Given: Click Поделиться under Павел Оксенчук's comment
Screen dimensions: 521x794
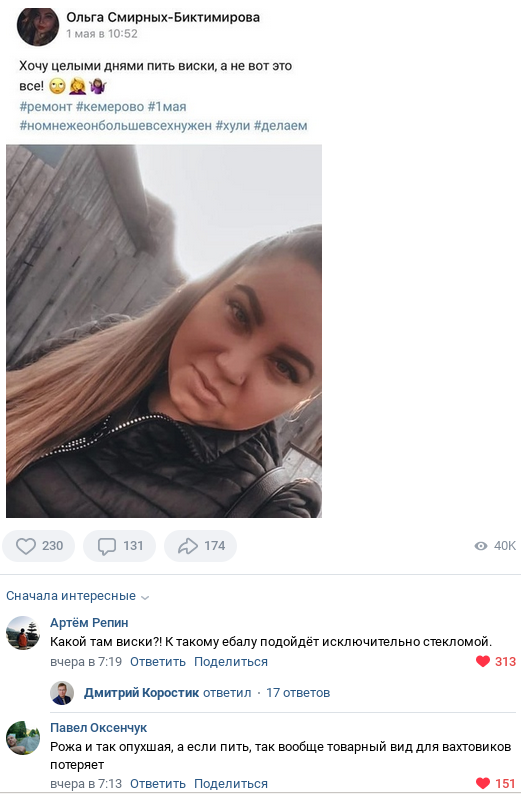Looking at the screenshot, I should click(231, 783).
